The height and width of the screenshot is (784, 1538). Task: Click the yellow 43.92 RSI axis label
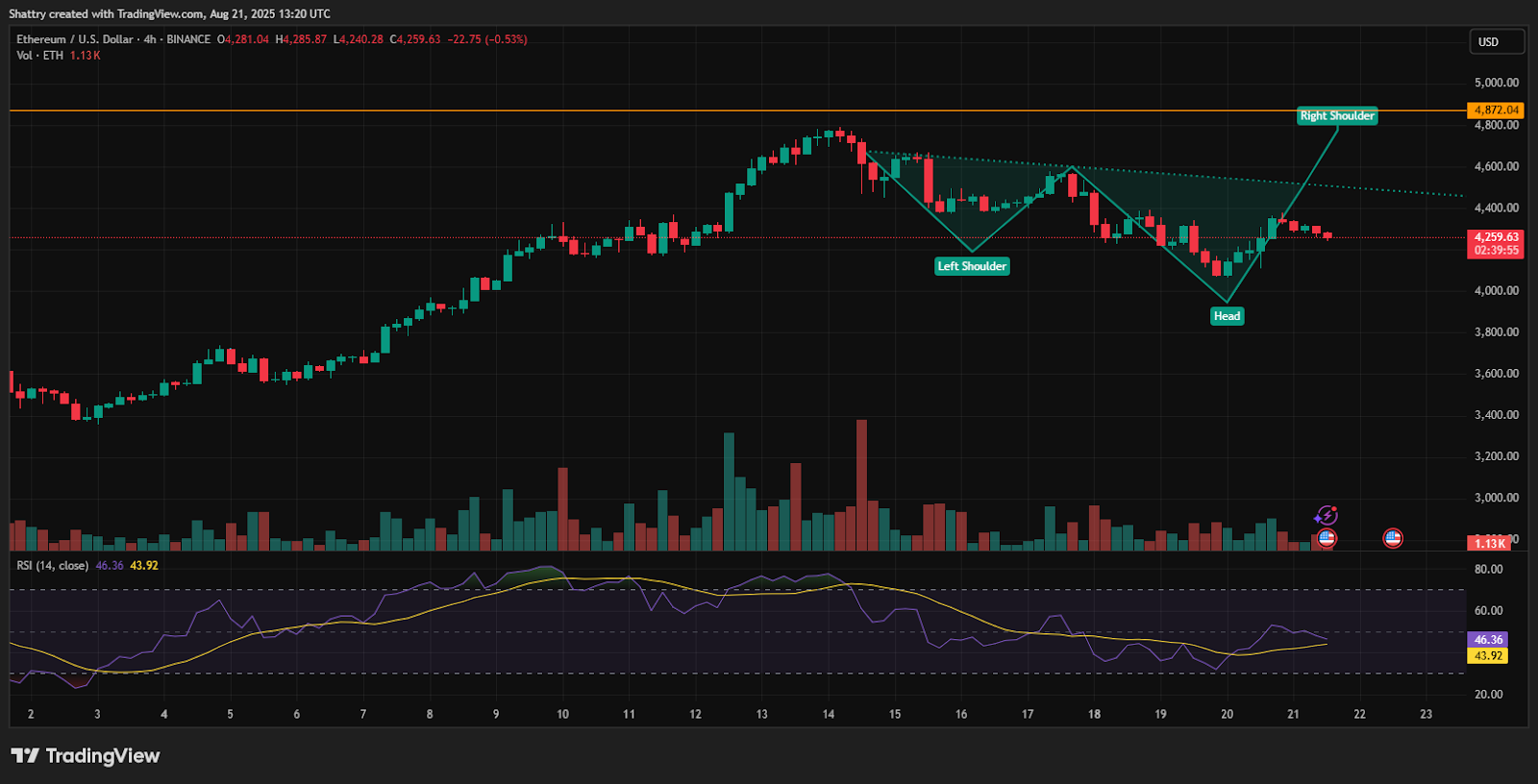[1488, 656]
